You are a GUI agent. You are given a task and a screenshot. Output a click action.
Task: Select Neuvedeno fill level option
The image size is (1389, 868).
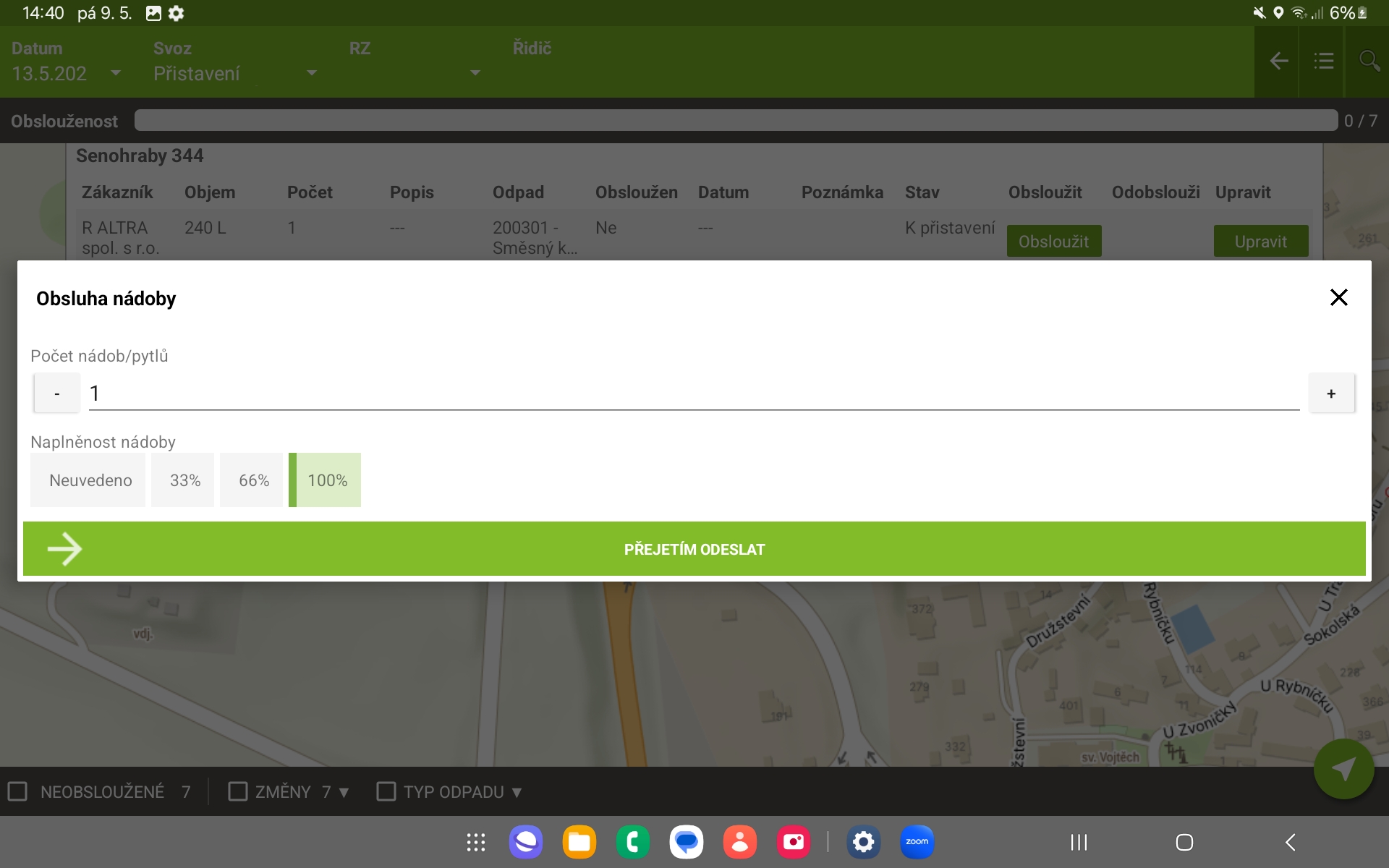[90, 480]
